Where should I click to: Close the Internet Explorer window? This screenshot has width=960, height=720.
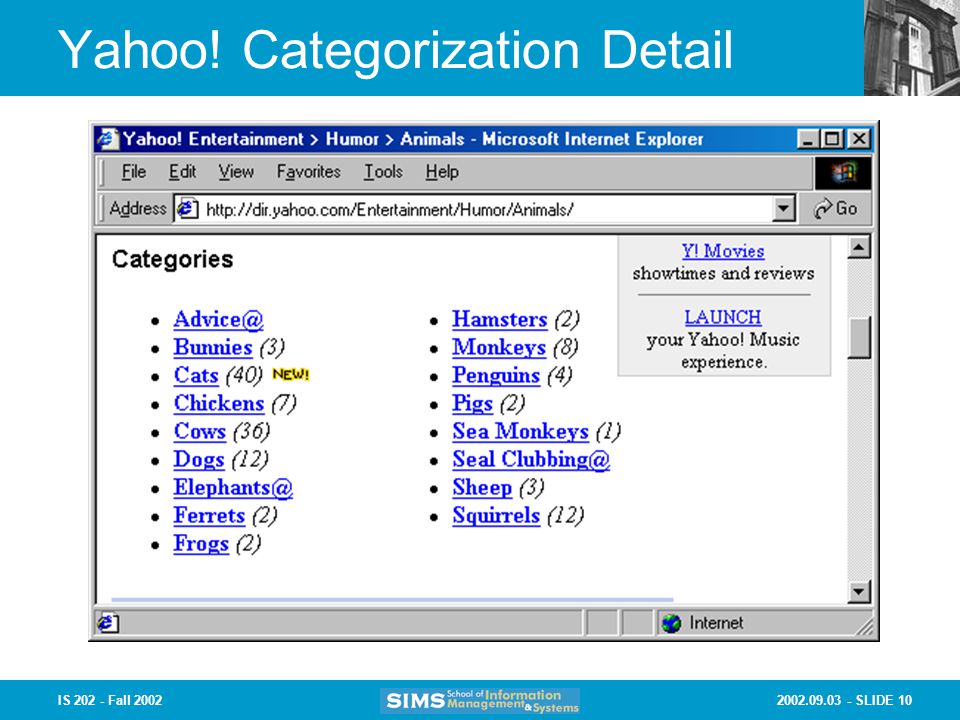tap(860, 139)
